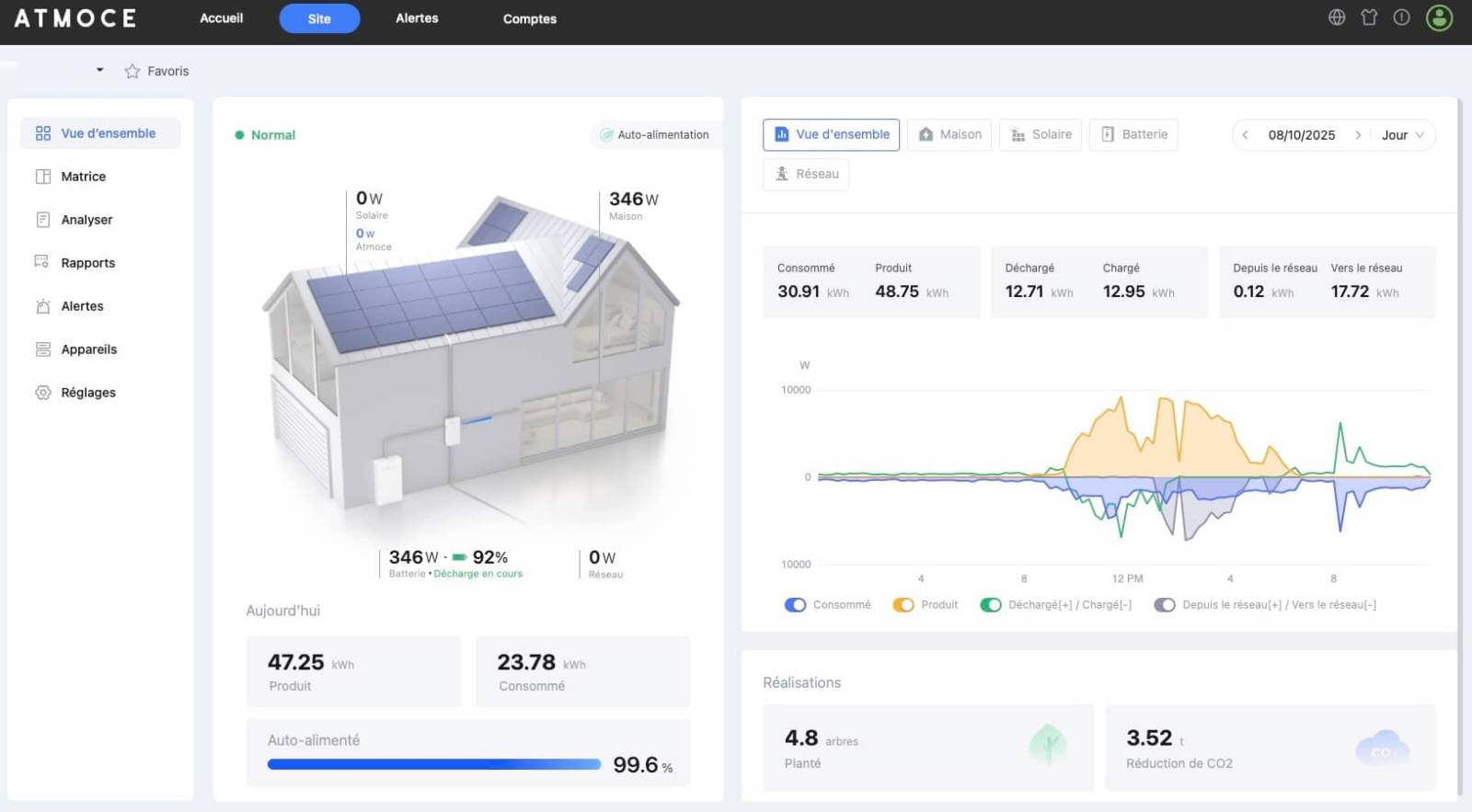
Task: Click the green user profile avatar
Action: pos(1439,17)
